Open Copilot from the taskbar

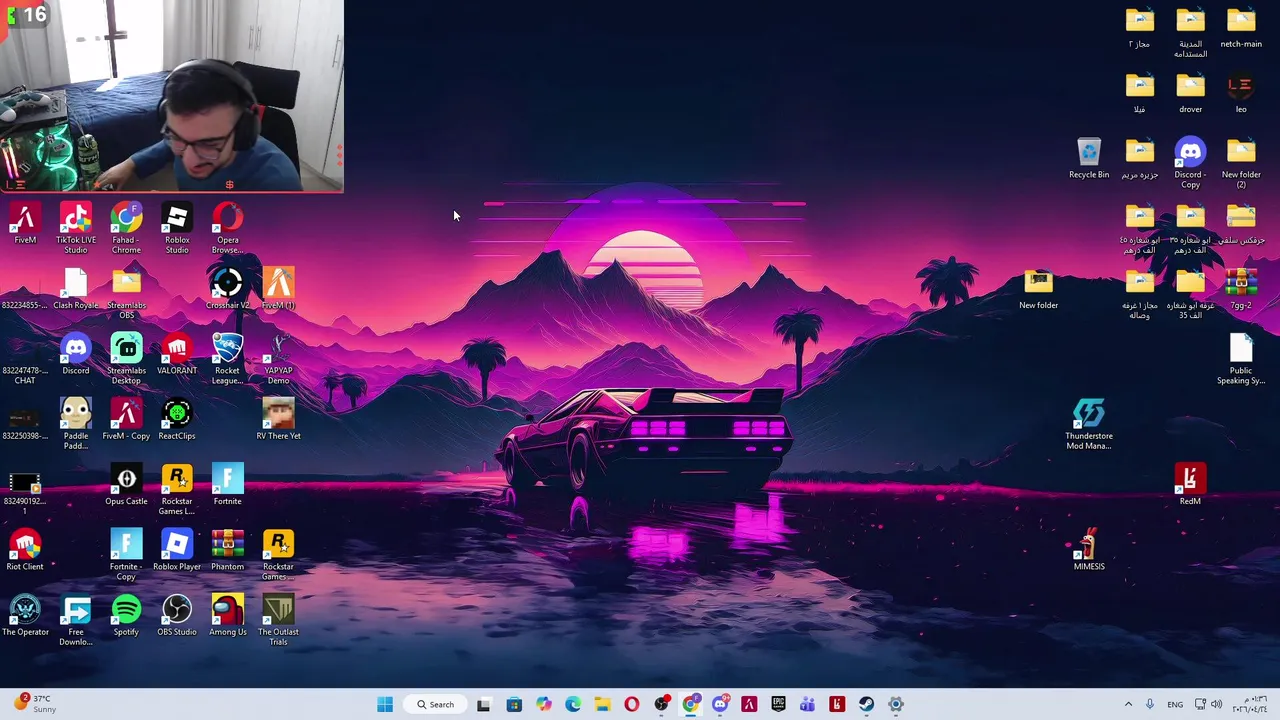click(x=543, y=704)
